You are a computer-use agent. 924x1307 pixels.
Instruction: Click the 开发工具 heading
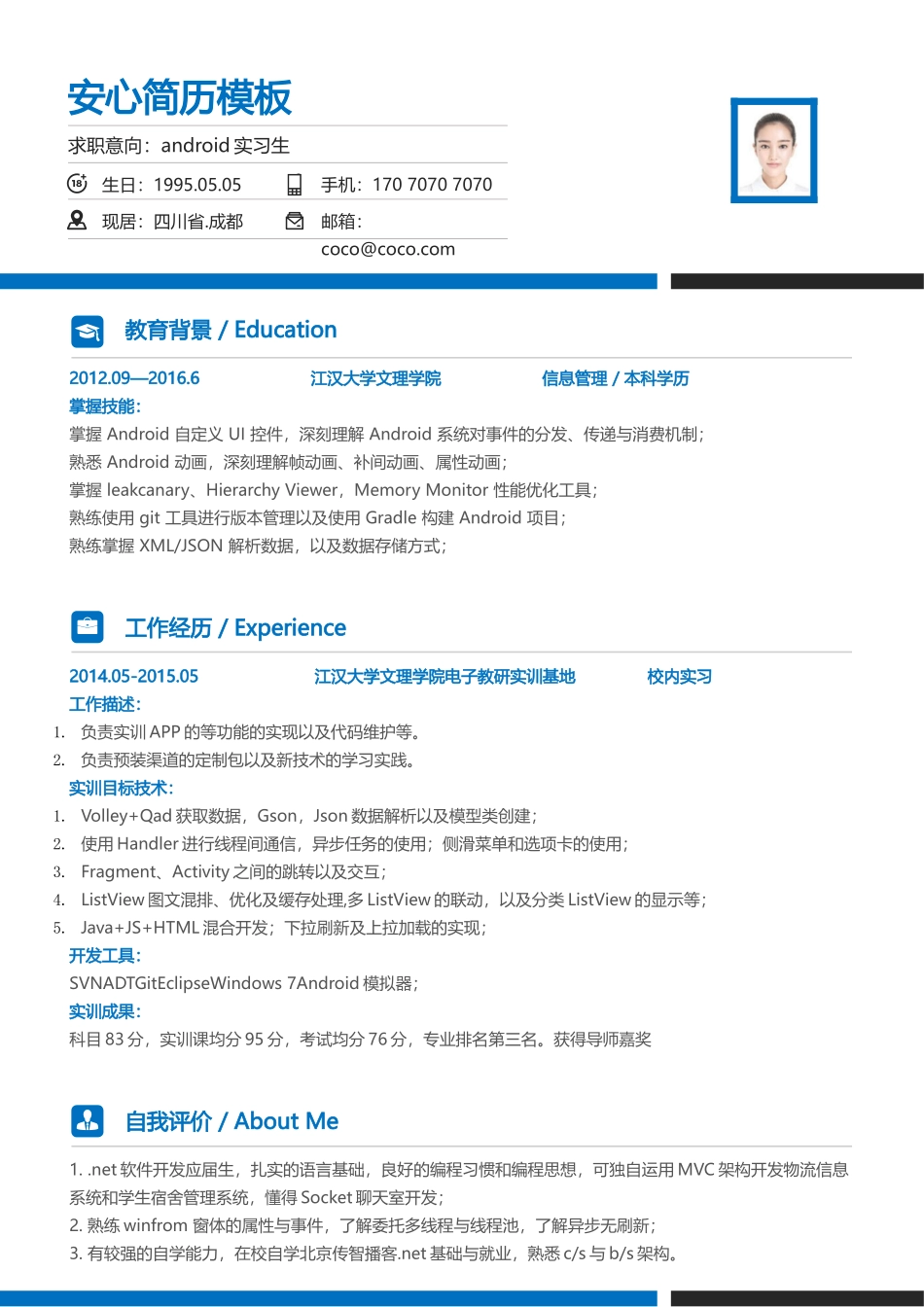(103, 956)
